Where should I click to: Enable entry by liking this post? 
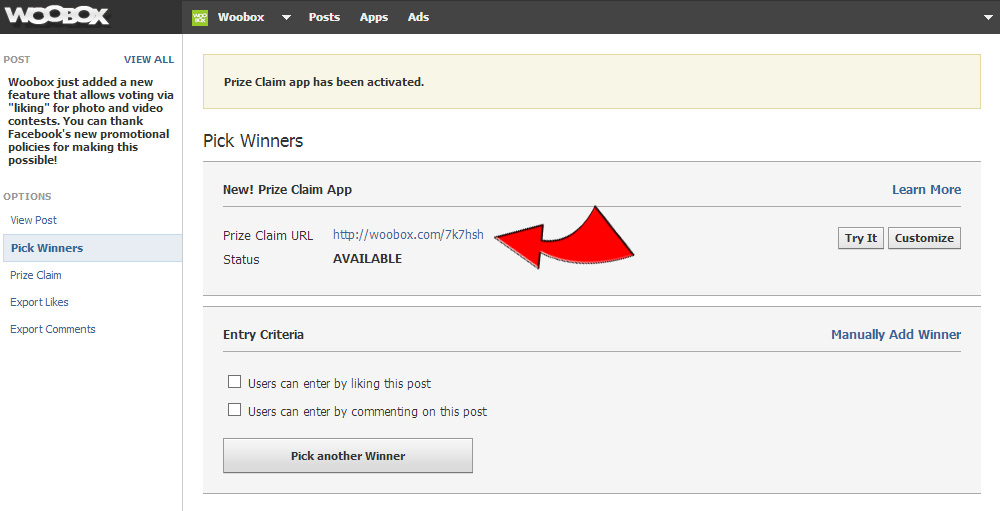[235, 381]
